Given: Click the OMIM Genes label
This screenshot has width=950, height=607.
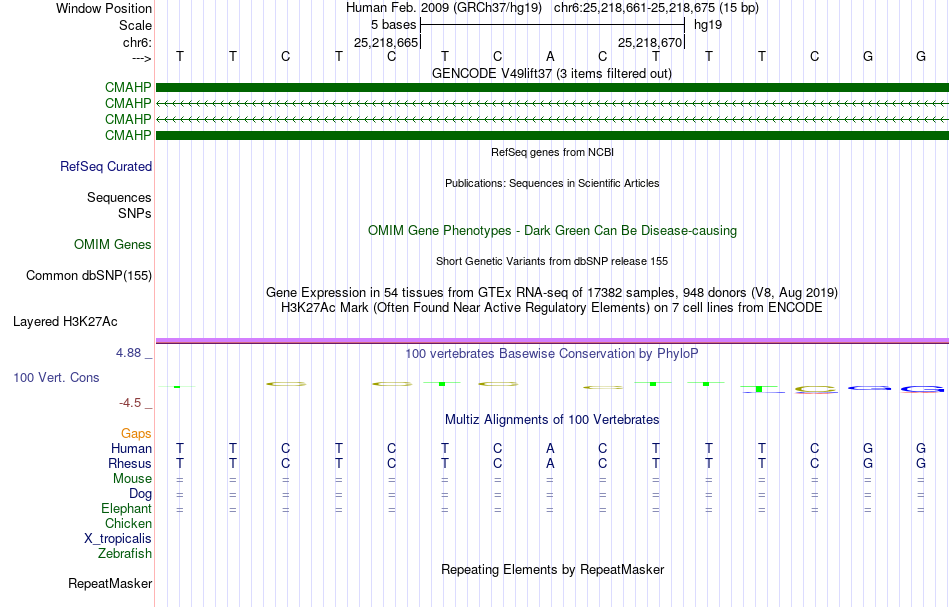Looking at the screenshot, I should pos(113,244).
